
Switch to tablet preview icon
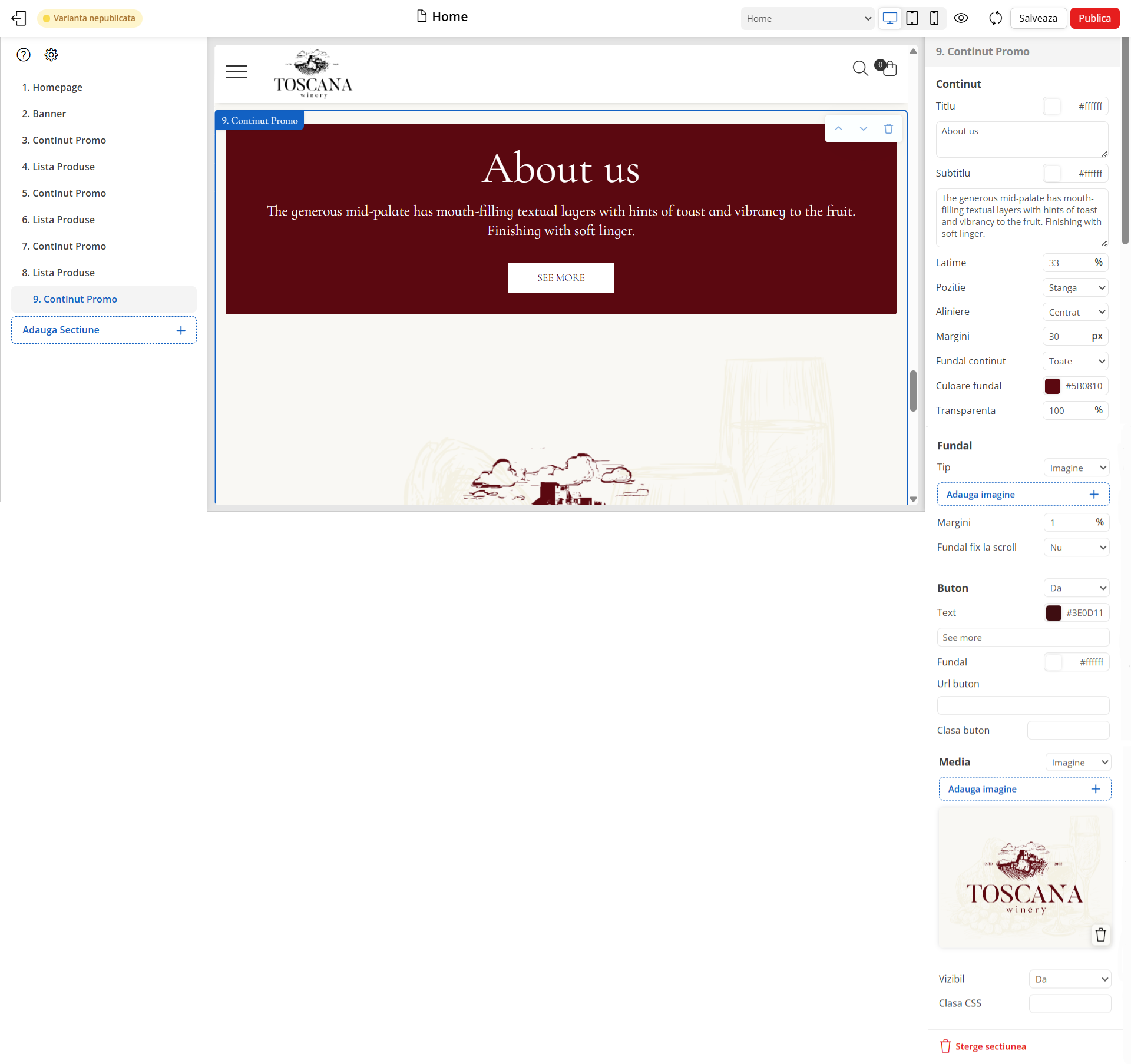[x=912, y=18]
